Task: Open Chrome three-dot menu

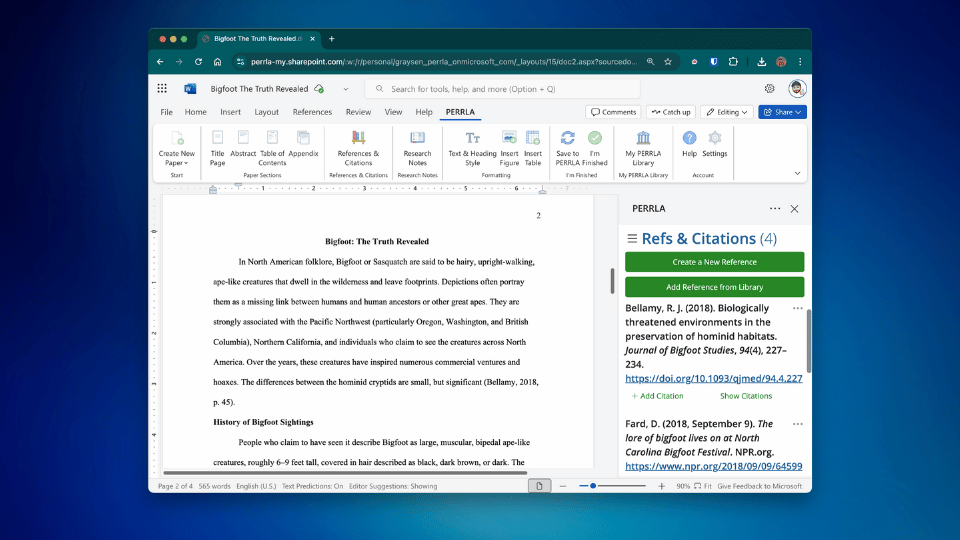Action: [800, 62]
